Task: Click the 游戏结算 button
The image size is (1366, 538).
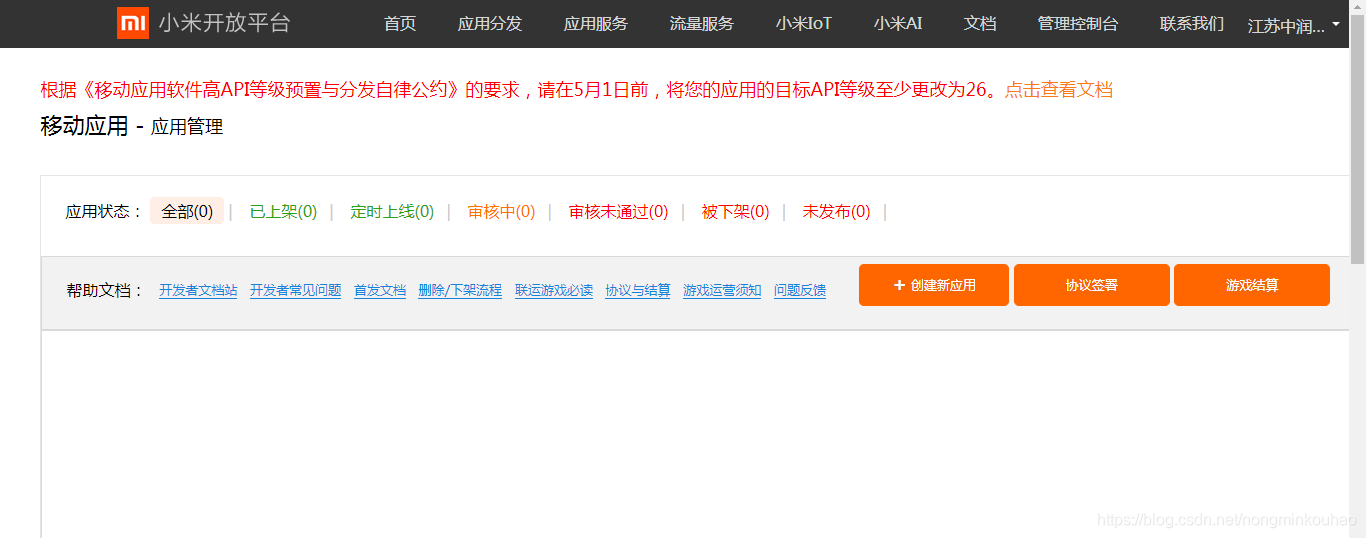Action: [x=1252, y=285]
